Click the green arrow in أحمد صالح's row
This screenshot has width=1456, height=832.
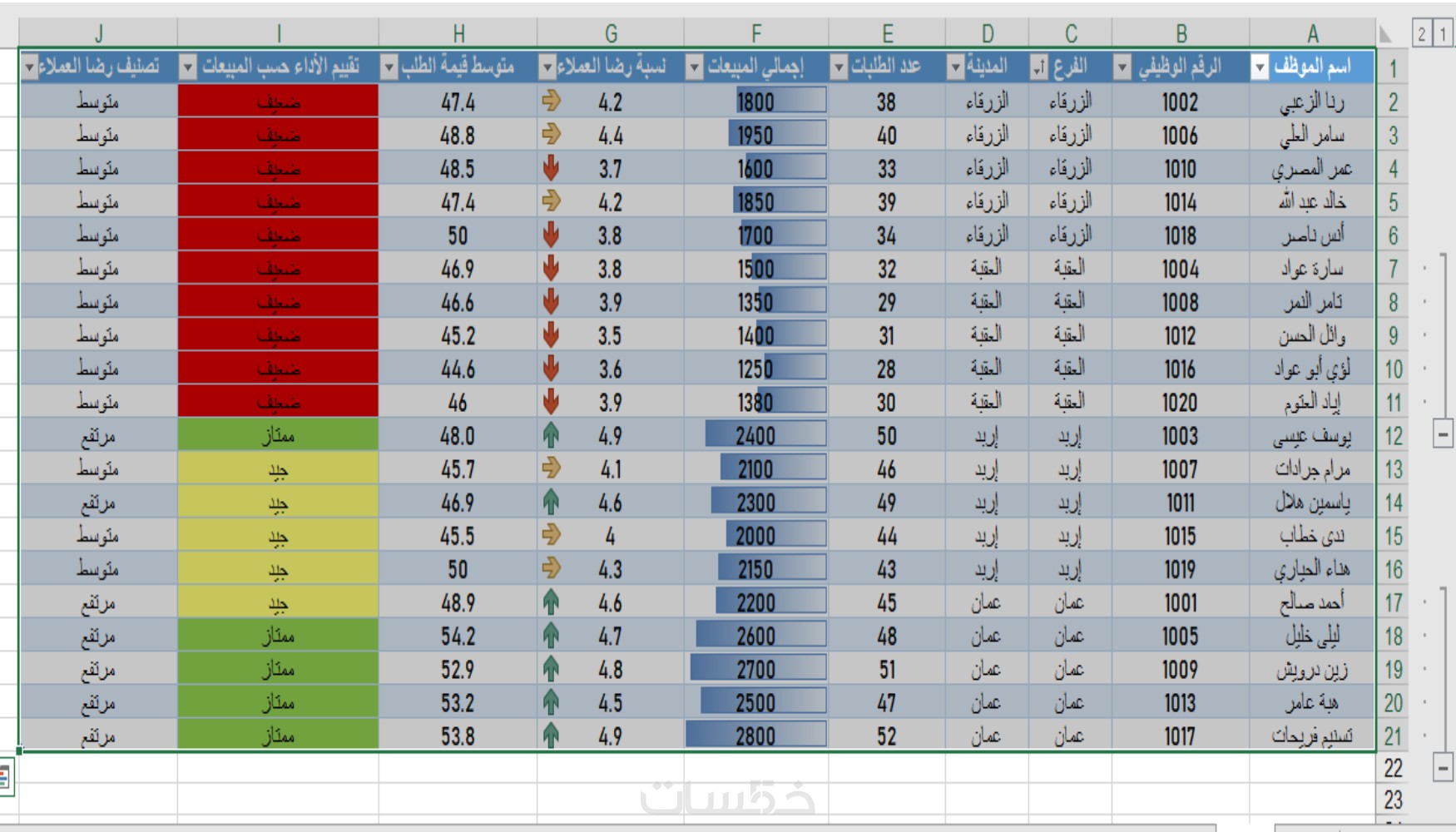(551, 602)
